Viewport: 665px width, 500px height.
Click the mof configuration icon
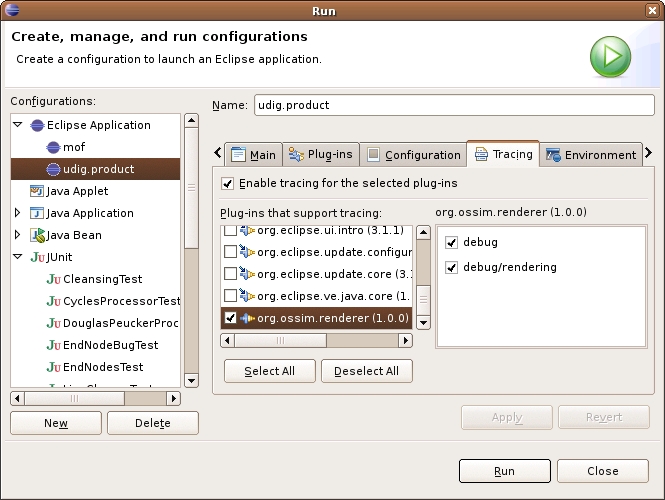click(53, 147)
